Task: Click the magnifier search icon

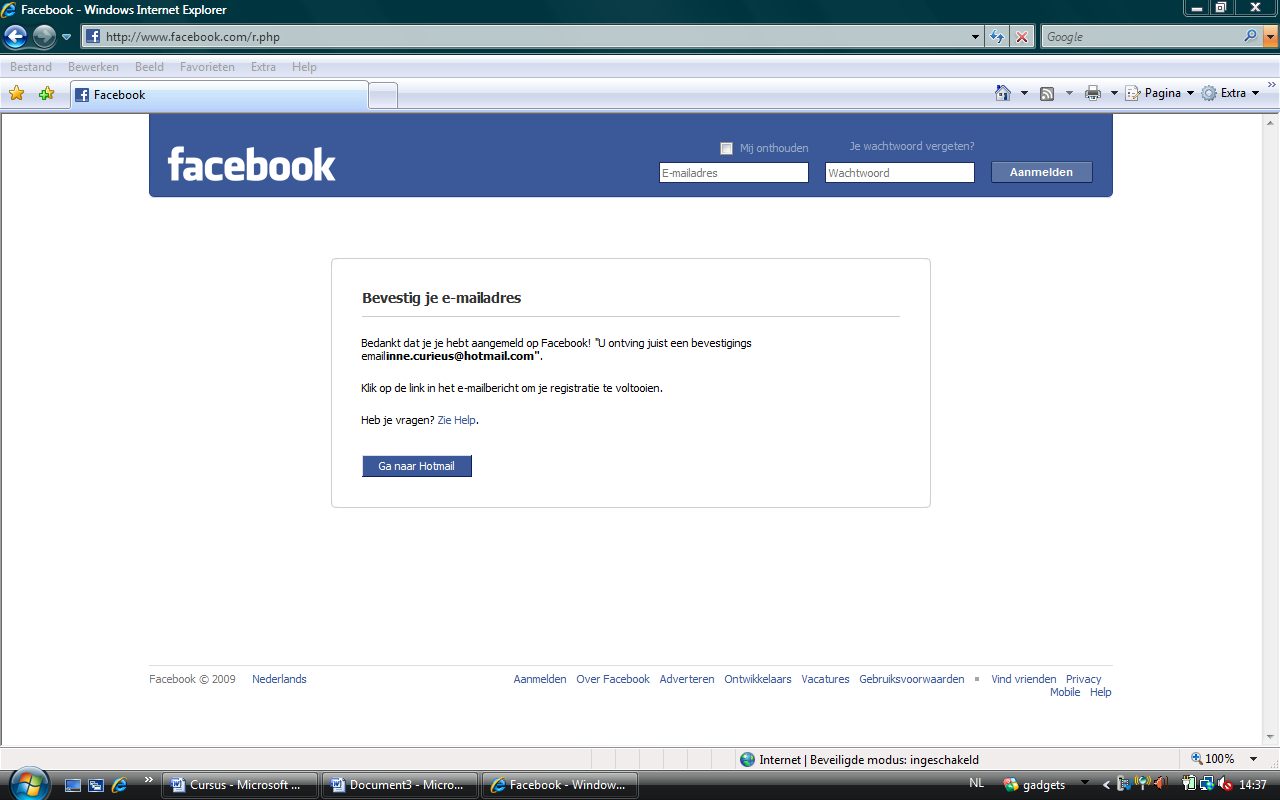Action: (1251, 36)
